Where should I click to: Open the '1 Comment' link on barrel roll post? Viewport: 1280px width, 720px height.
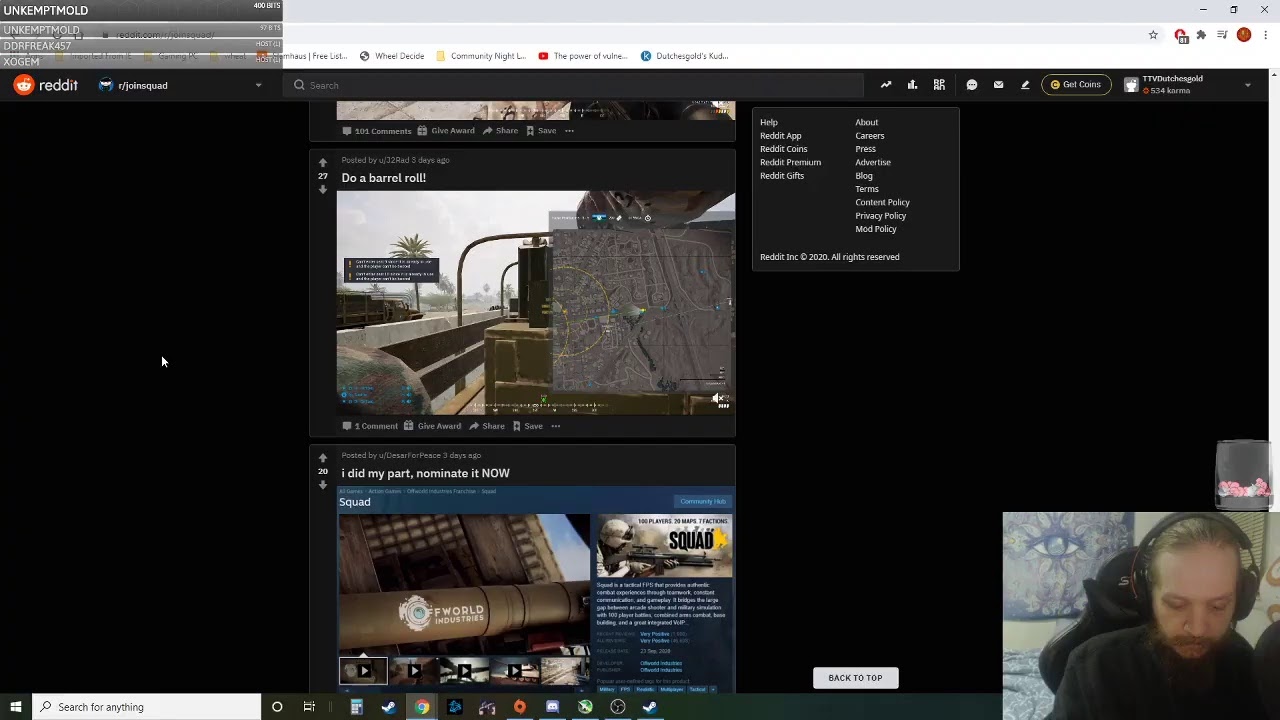[x=369, y=426]
